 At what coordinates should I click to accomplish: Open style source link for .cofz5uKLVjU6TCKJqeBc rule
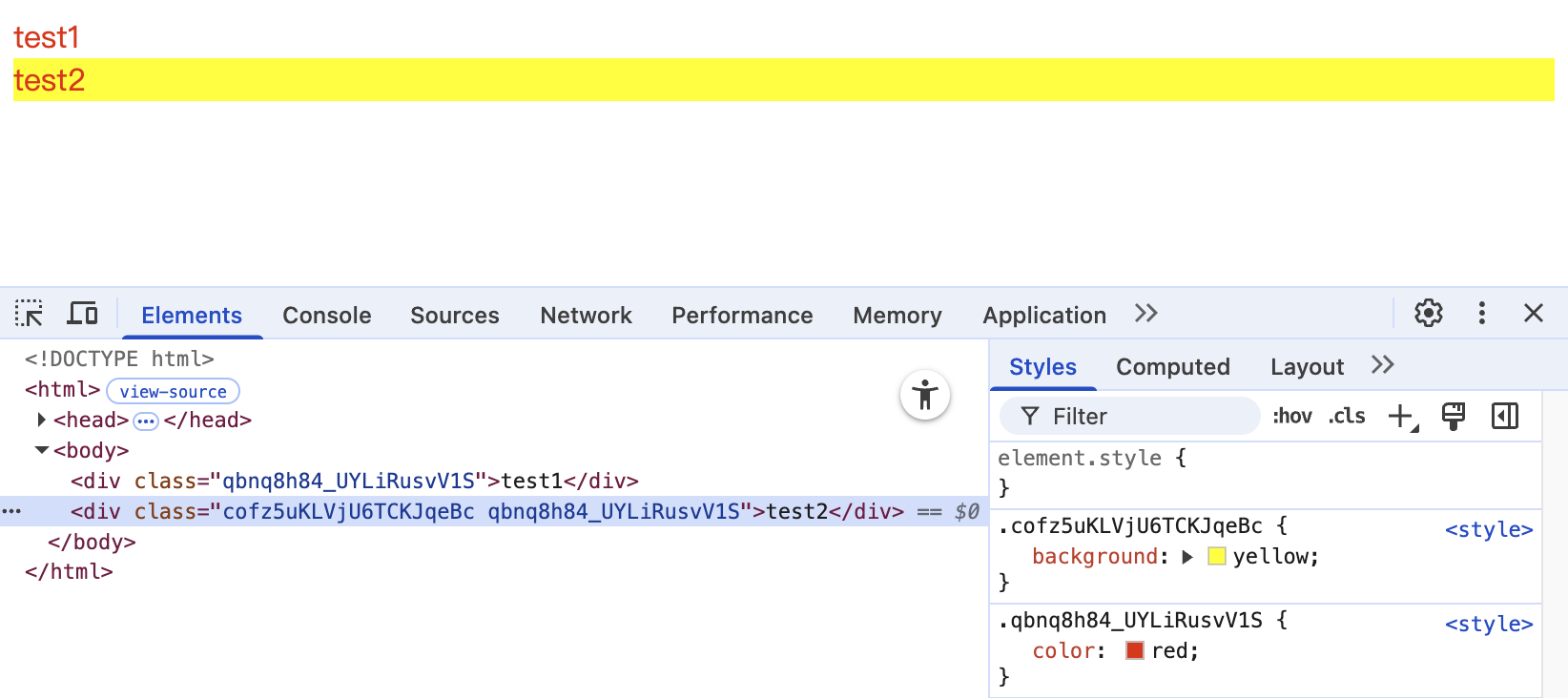(1488, 530)
